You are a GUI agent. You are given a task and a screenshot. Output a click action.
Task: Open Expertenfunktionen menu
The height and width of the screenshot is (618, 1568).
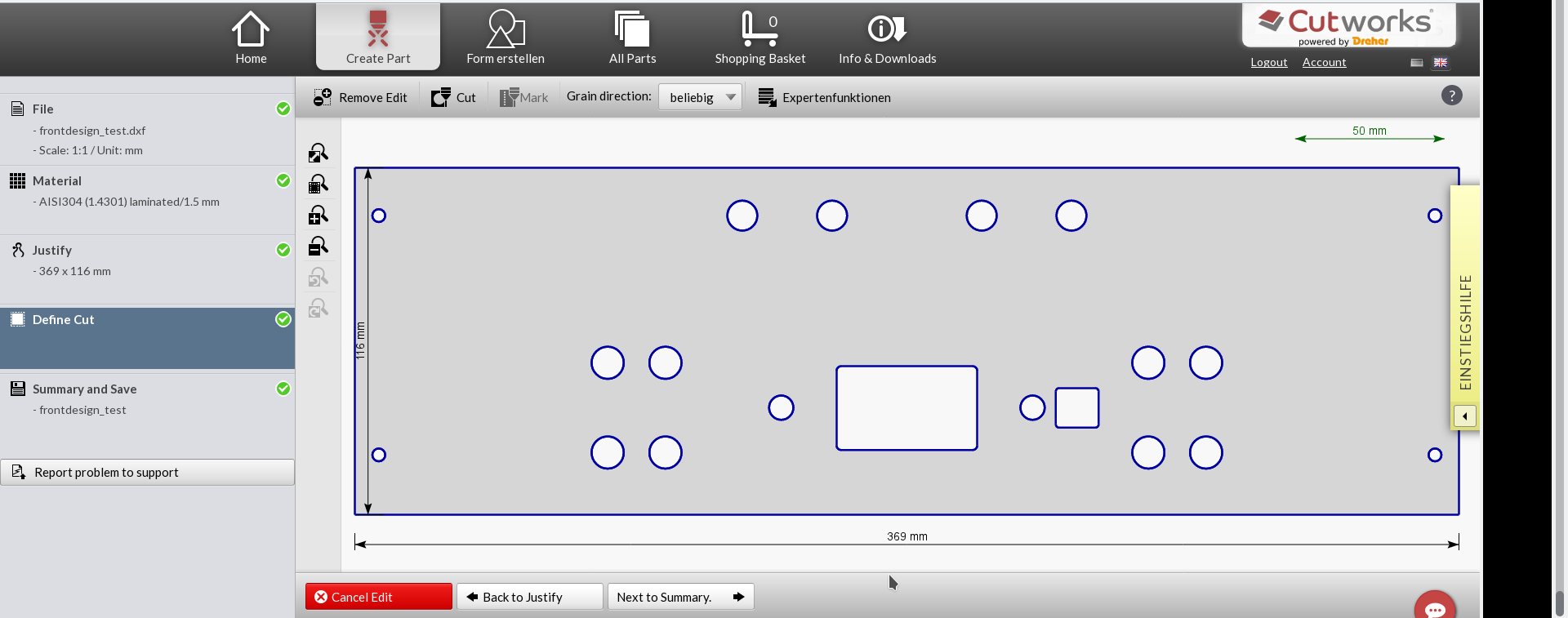point(824,97)
